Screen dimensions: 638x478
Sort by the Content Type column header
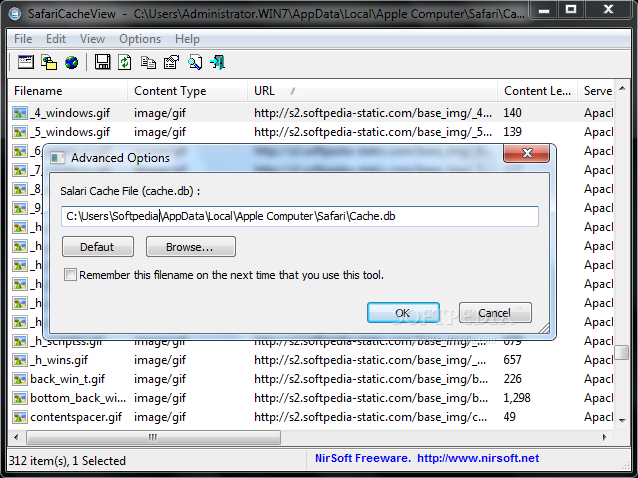pos(188,91)
